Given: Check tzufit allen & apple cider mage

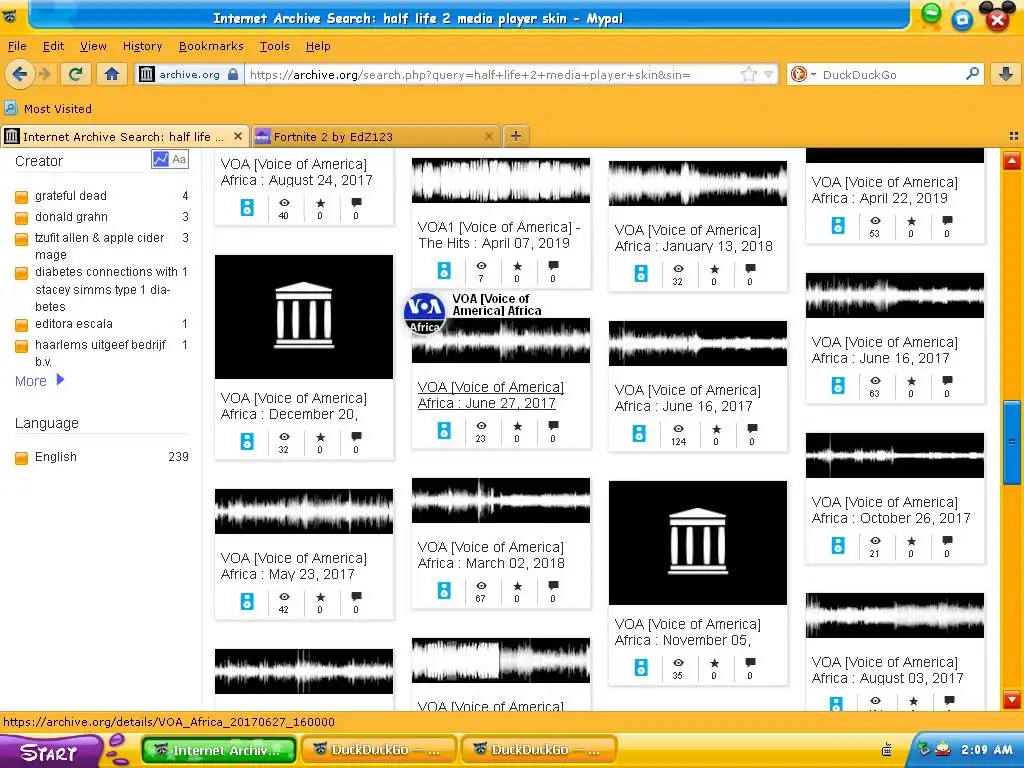Looking at the screenshot, I should [22, 239].
